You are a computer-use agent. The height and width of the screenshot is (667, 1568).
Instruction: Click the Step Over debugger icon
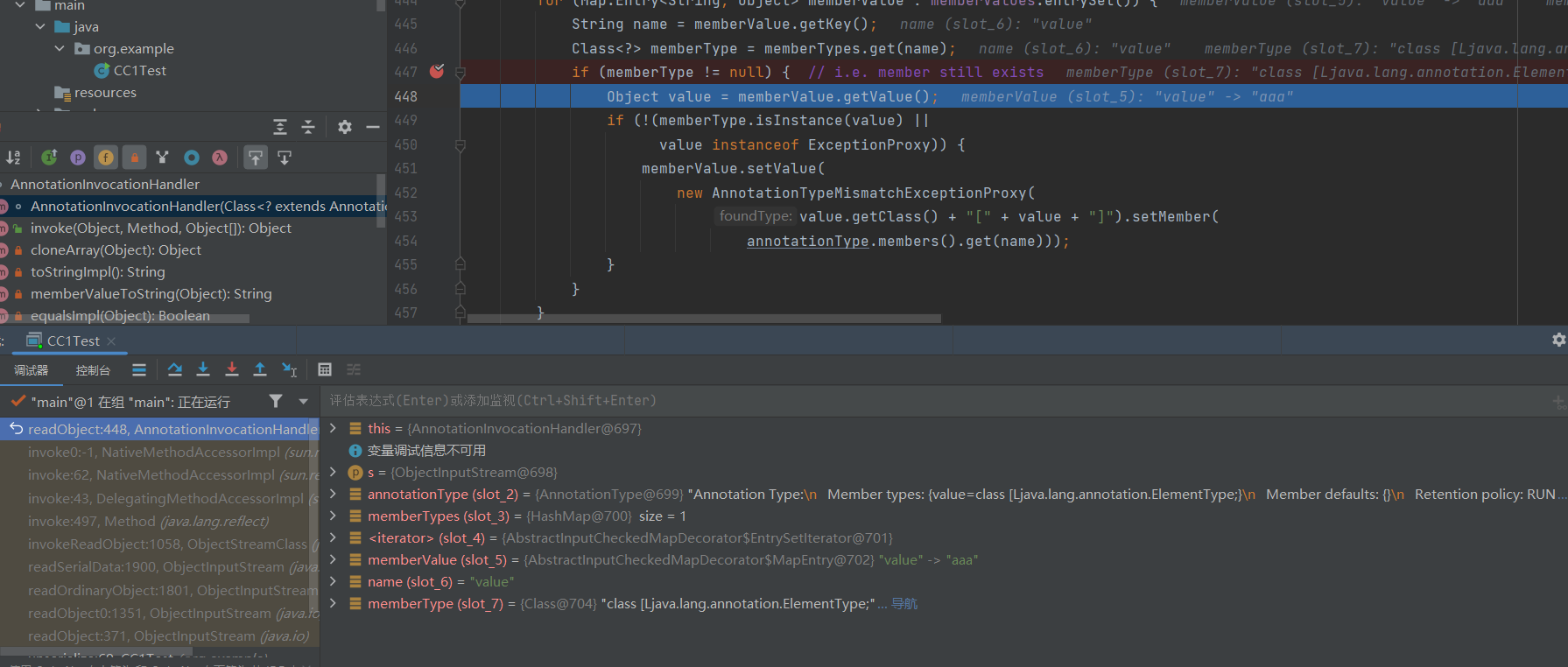(x=175, y=369)
